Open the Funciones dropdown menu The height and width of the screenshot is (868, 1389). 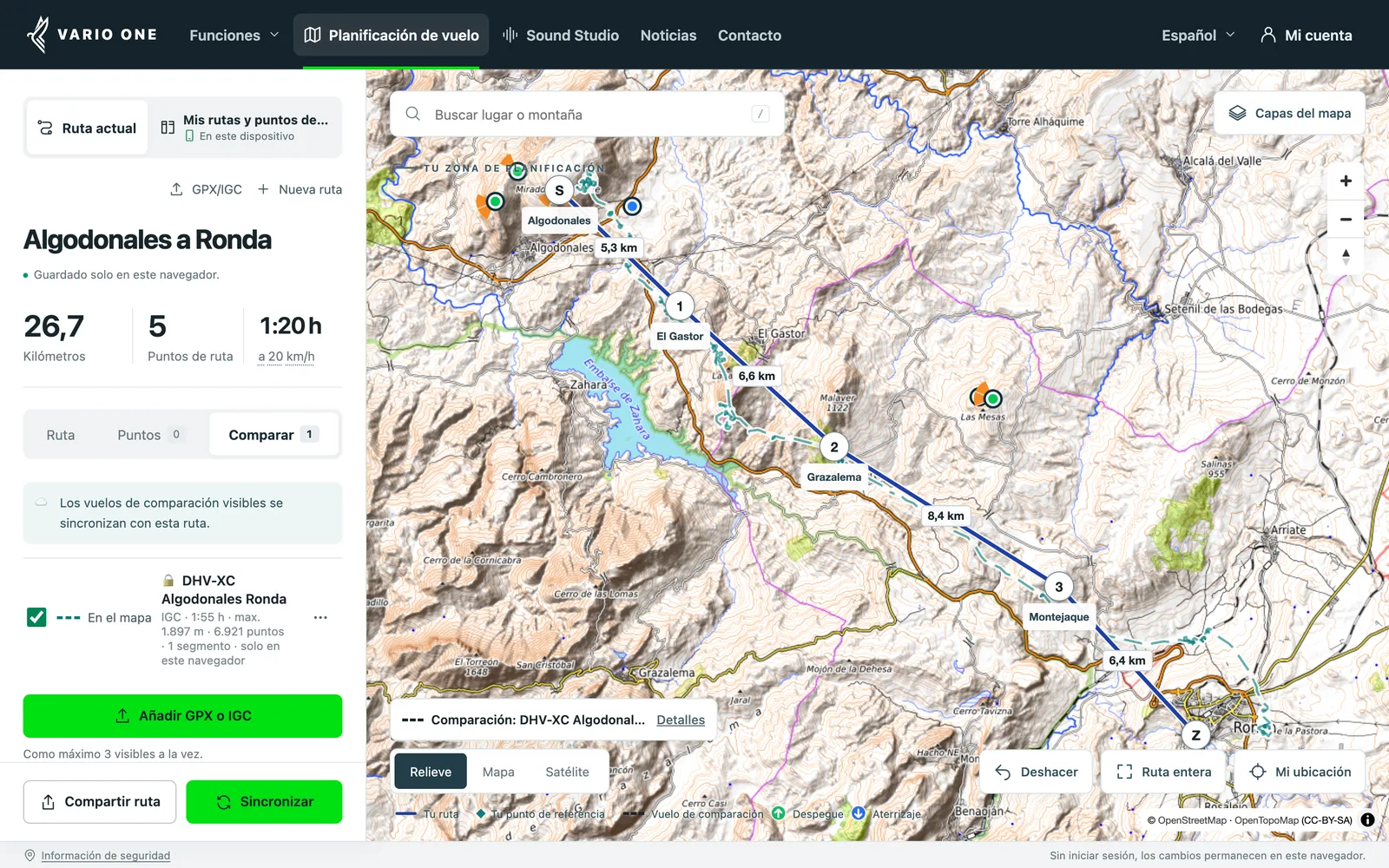tap(234, 35)
